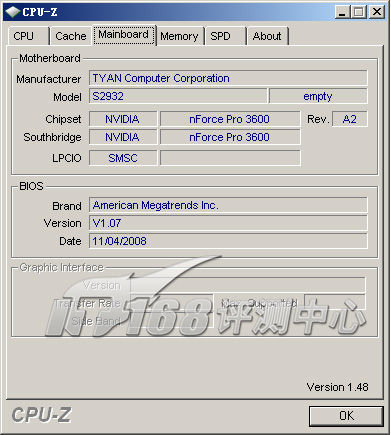Click the disabled maximize button
Image resolution: width=391 pixels, height=435 pixels.
click(x=359, y=12)
